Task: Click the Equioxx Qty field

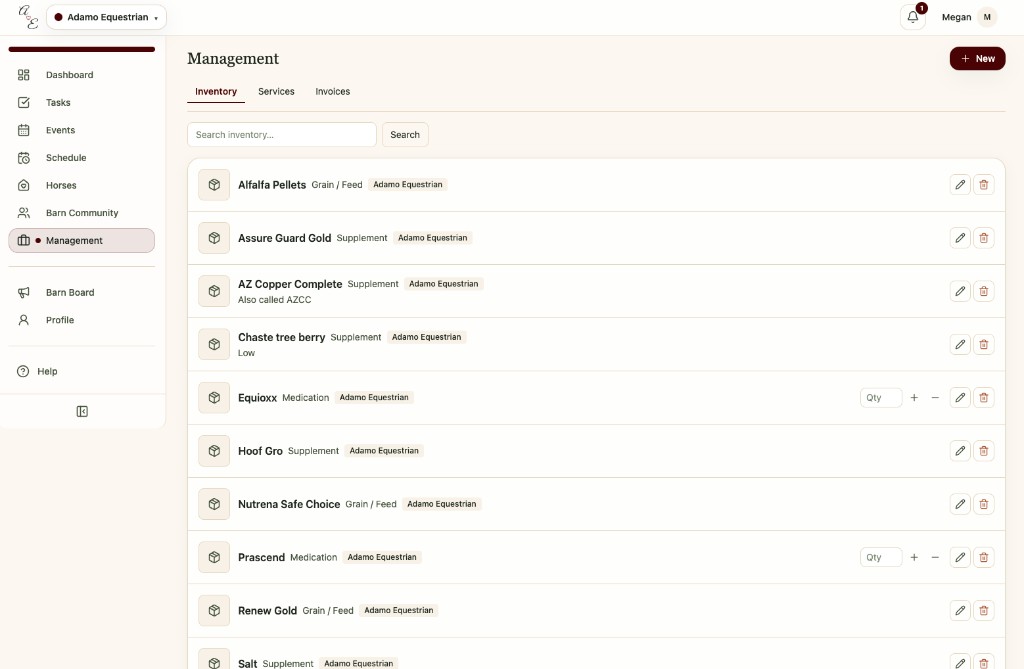Action: (881, 397)
